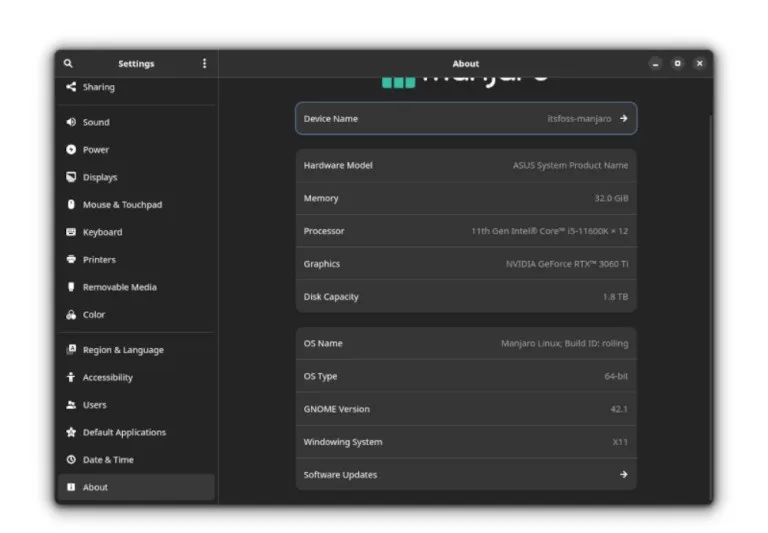Click the Color icon in sidebar

click(71, 315)
